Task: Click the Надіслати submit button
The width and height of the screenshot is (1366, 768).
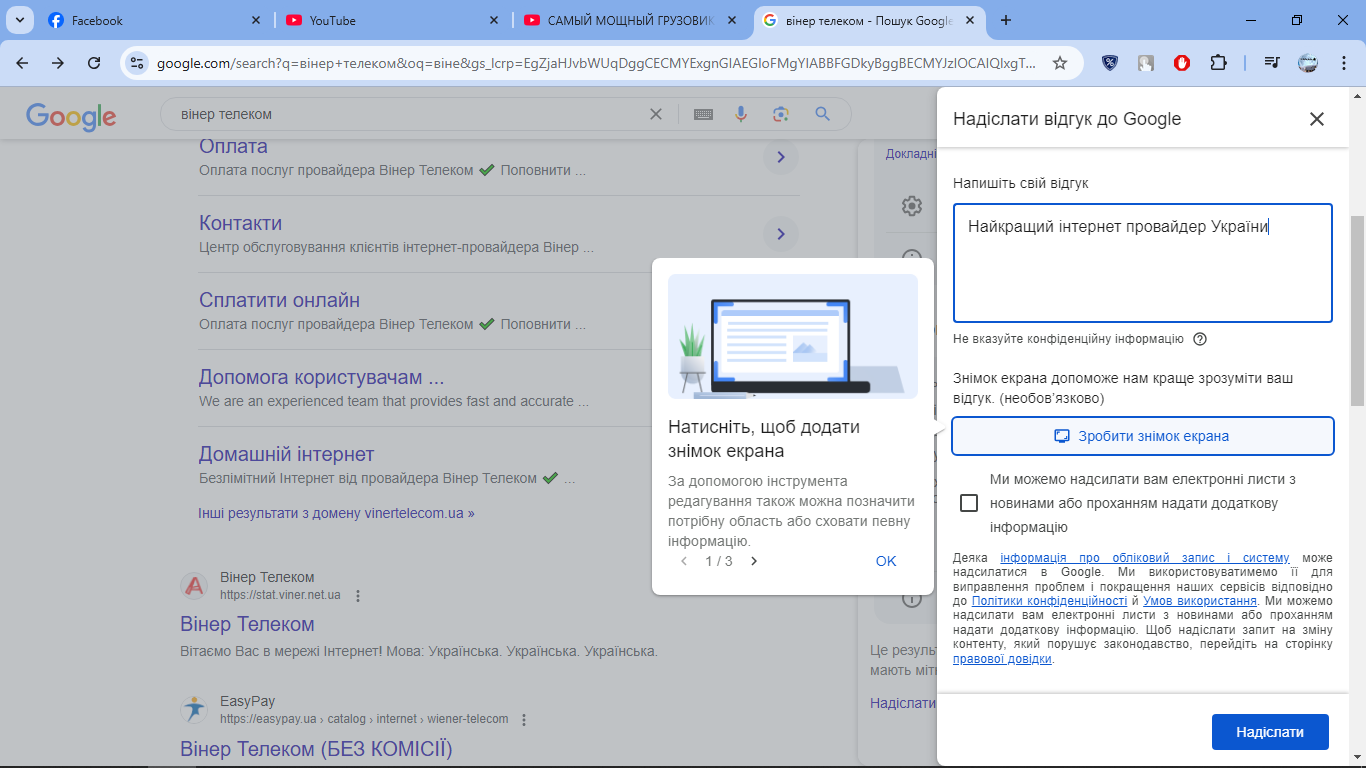Action: (1270, 732)
